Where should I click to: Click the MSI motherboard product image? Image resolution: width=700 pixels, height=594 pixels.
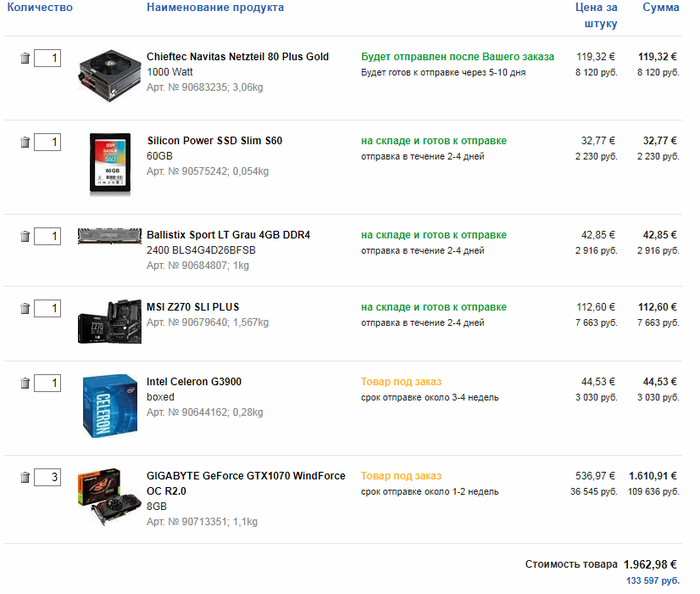110,322
